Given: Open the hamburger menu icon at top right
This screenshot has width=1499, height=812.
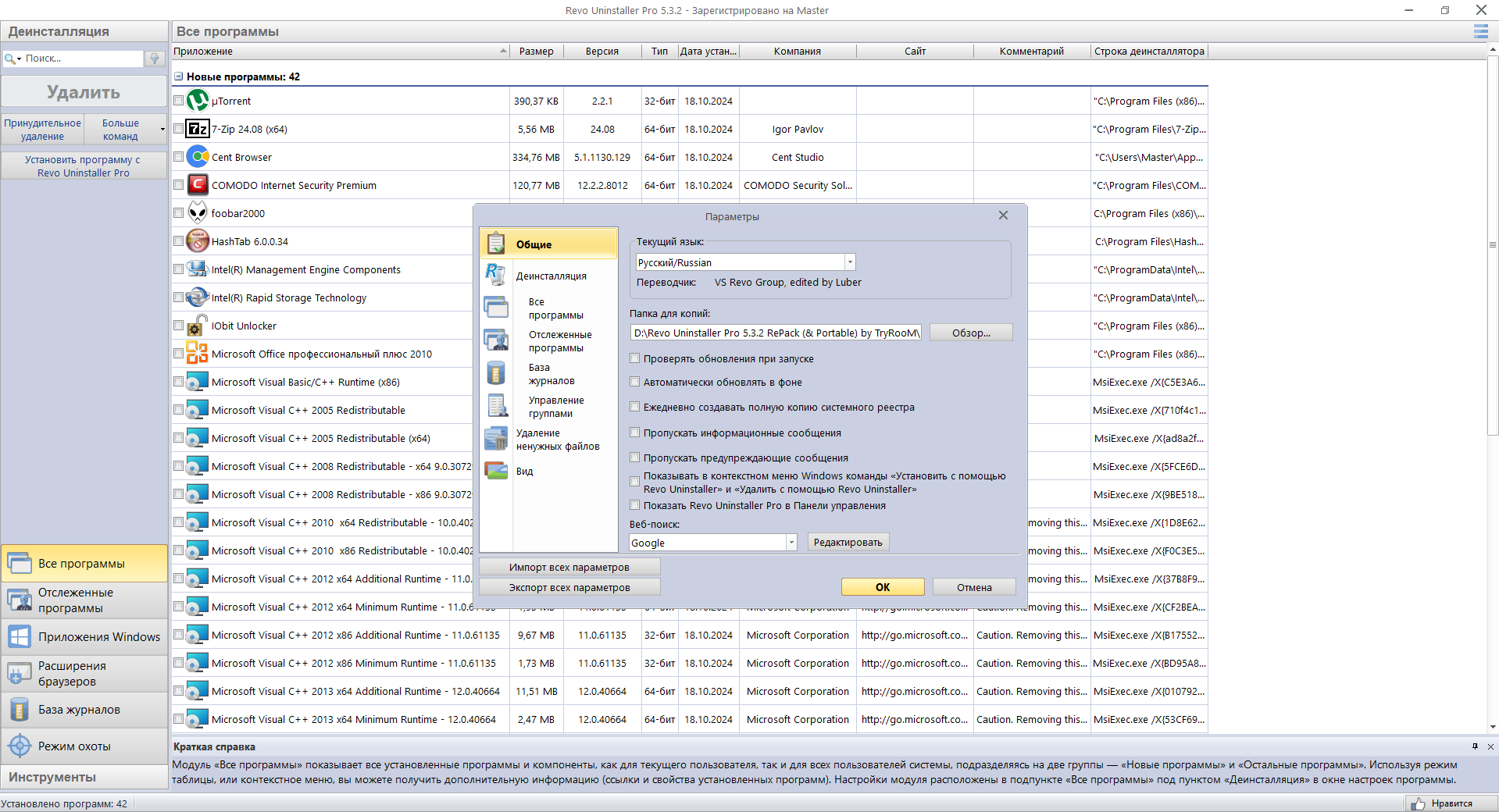Looking at the screenshot, I should [x=1480, y=31].
